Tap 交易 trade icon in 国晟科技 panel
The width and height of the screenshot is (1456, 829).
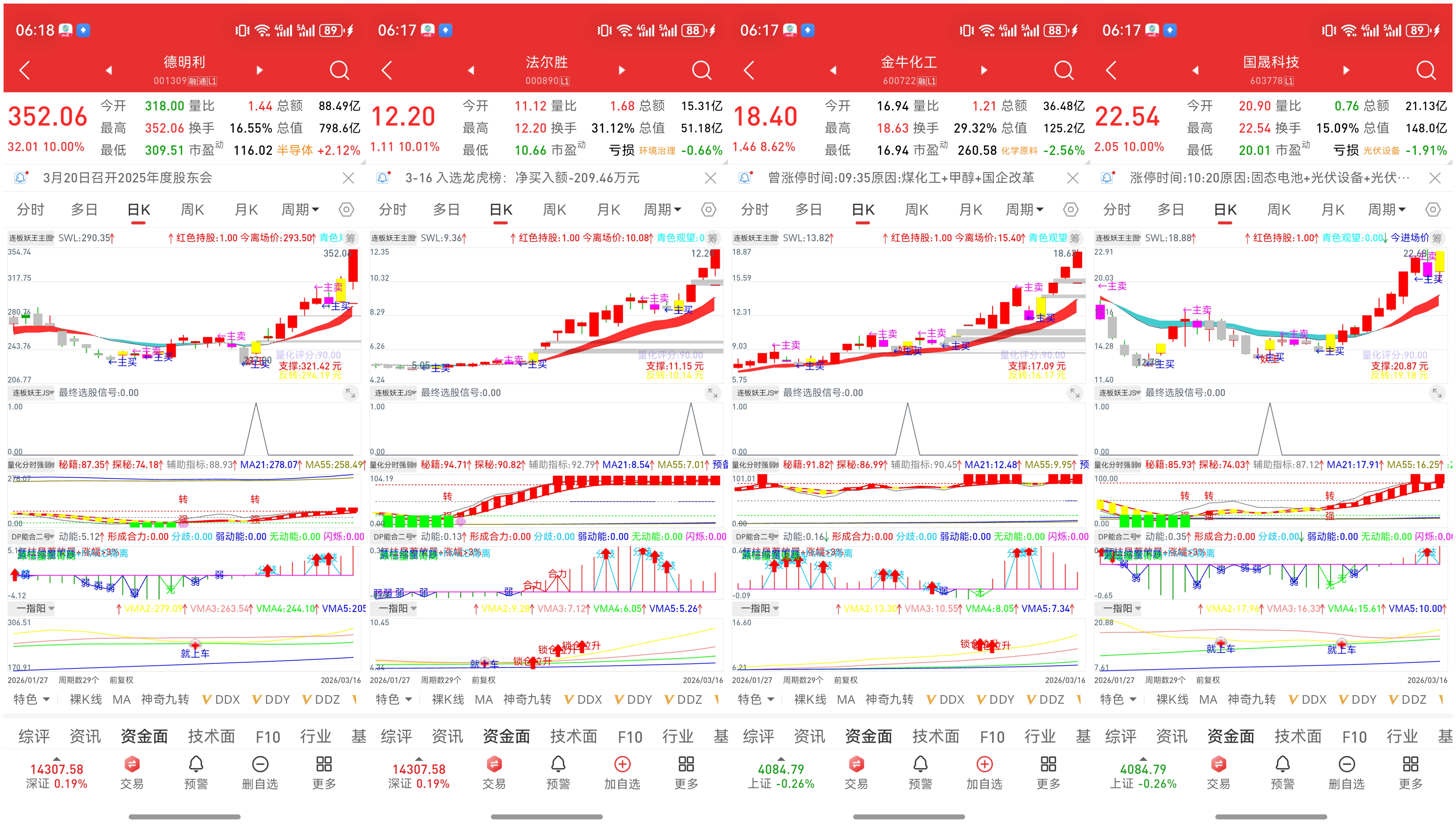click(x=1218, y=772)
